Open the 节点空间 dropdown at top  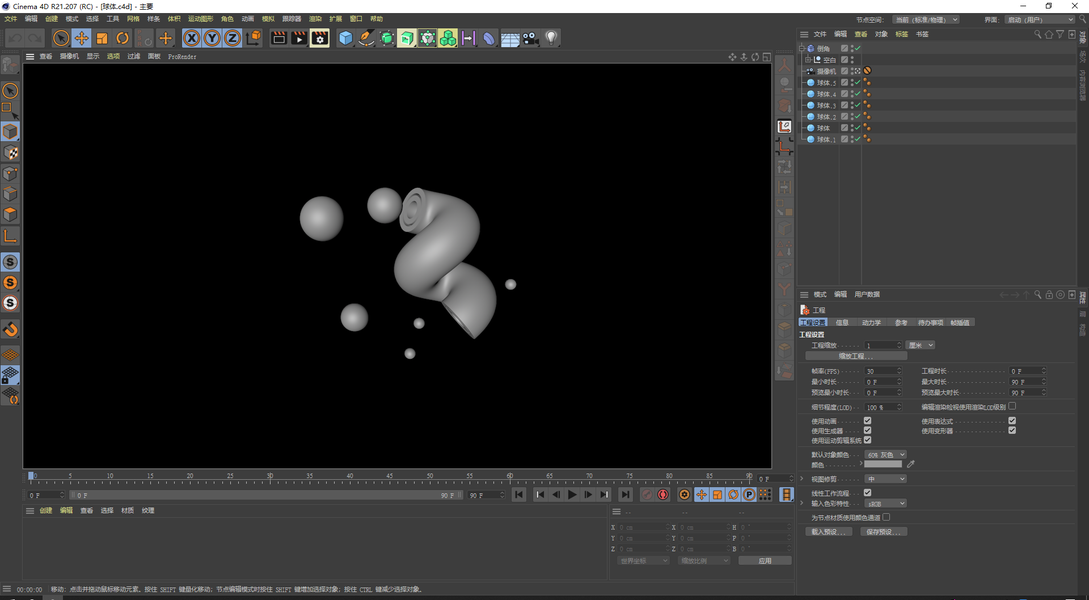pyautogui.click(x=926, y=19)
